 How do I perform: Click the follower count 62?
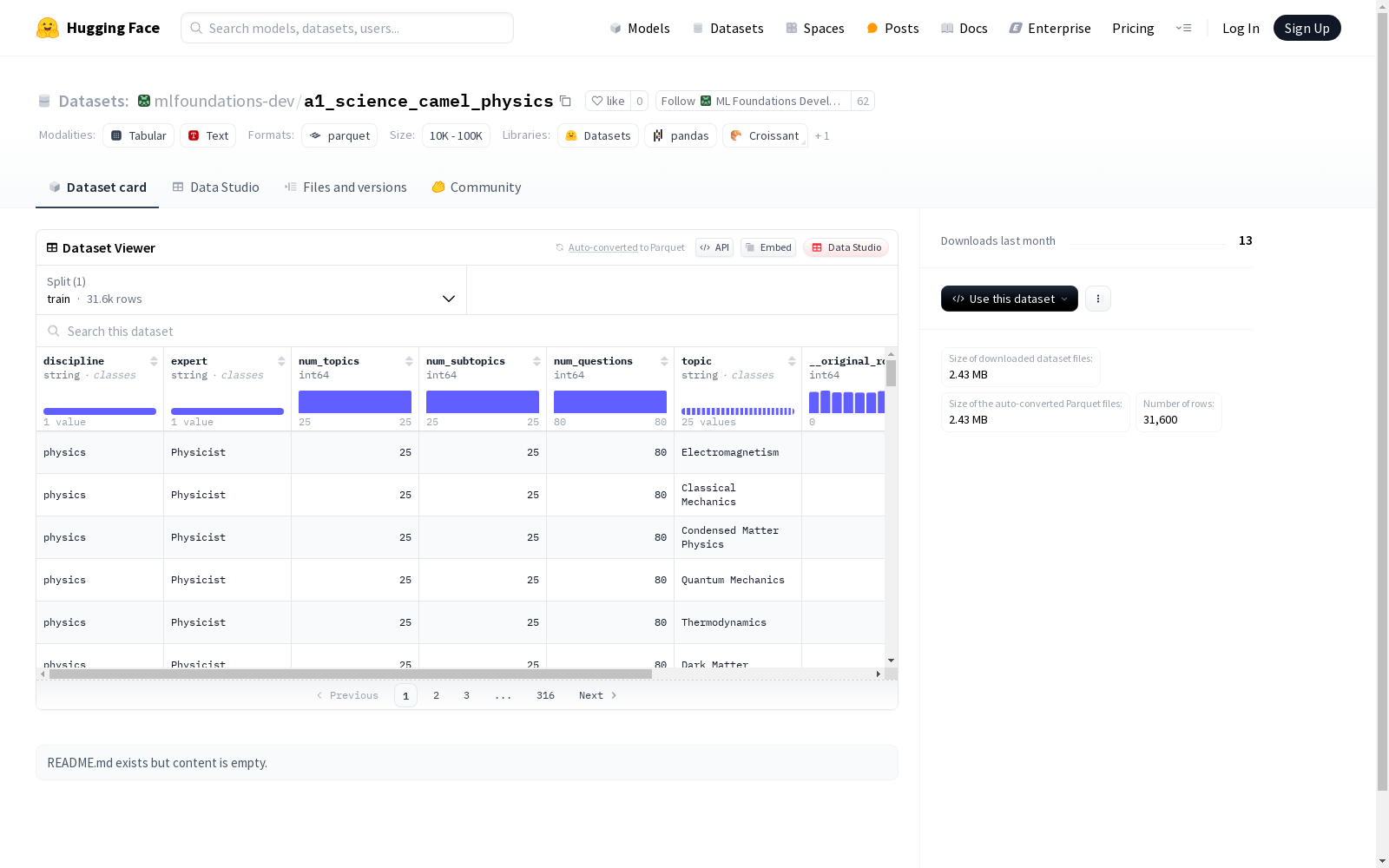[863, 101]
